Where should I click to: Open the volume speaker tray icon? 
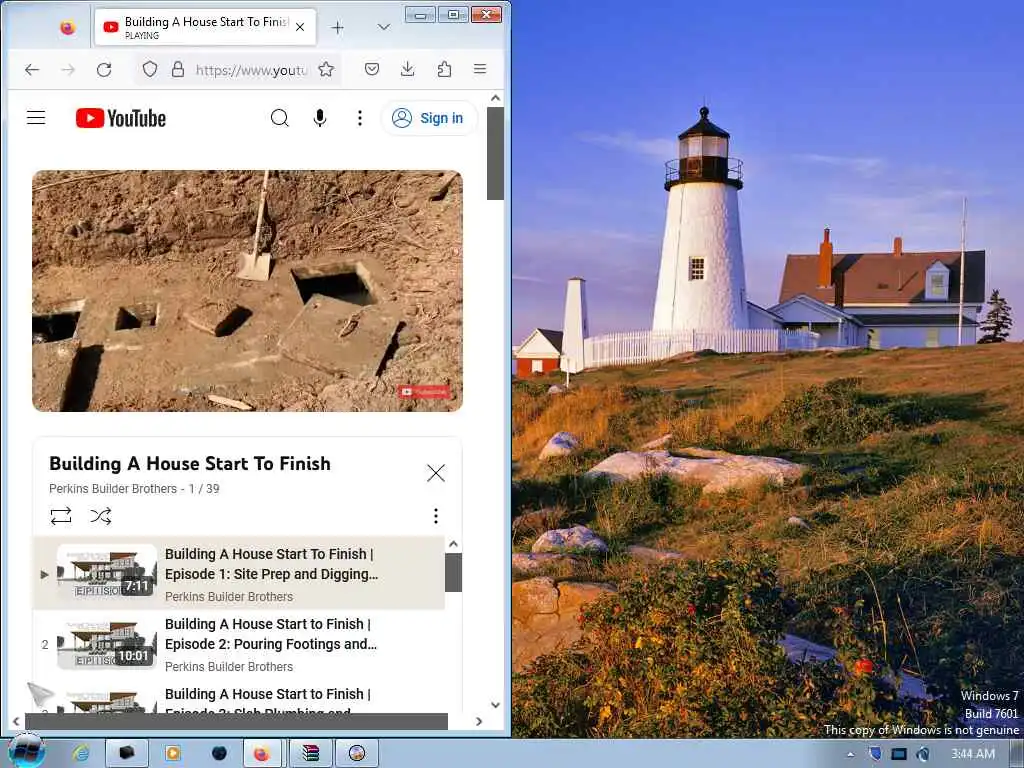pyautogui.click(x=923, y=754)
